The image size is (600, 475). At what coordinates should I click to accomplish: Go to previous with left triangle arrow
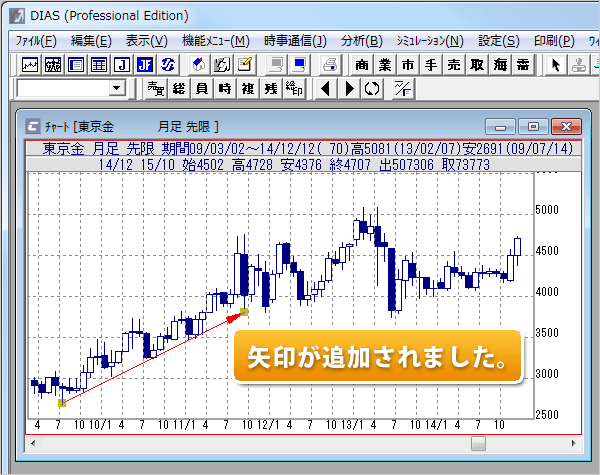click(325, 89)
